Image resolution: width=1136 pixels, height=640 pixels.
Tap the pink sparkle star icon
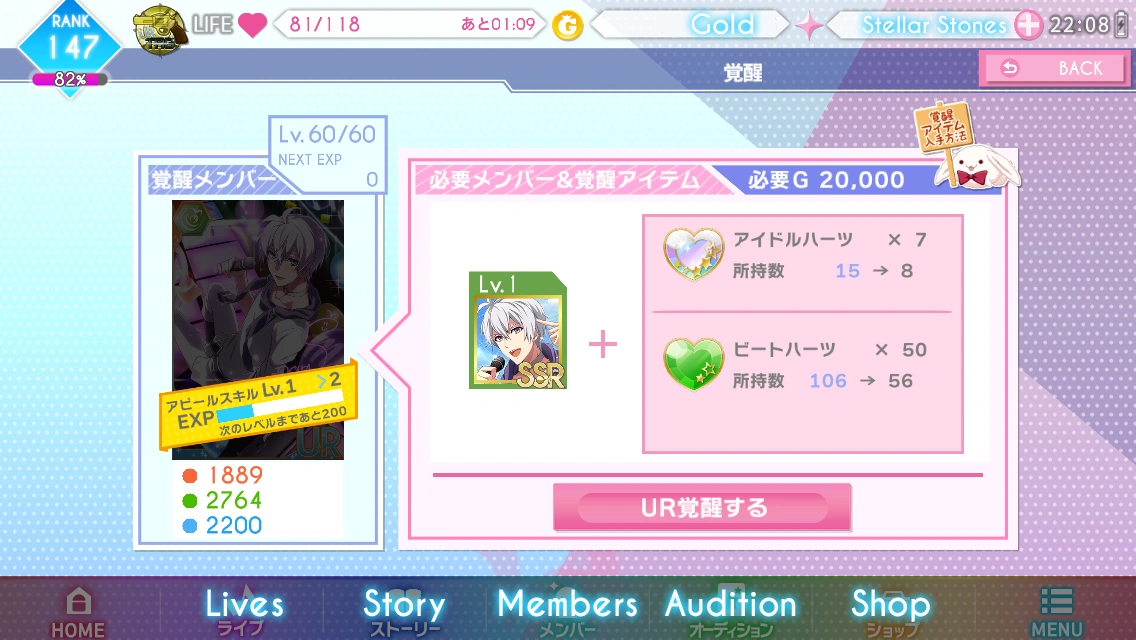point(809,26)
